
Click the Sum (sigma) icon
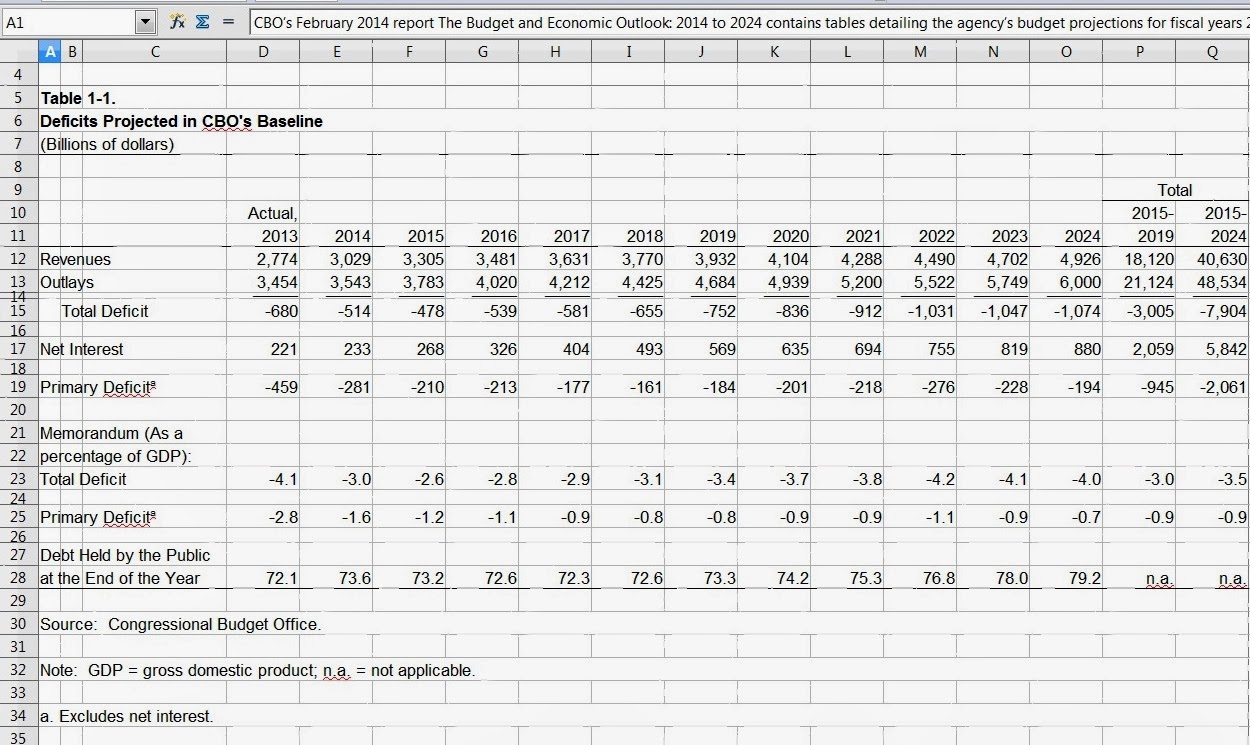pyautogui.click(x=201, y=21)
